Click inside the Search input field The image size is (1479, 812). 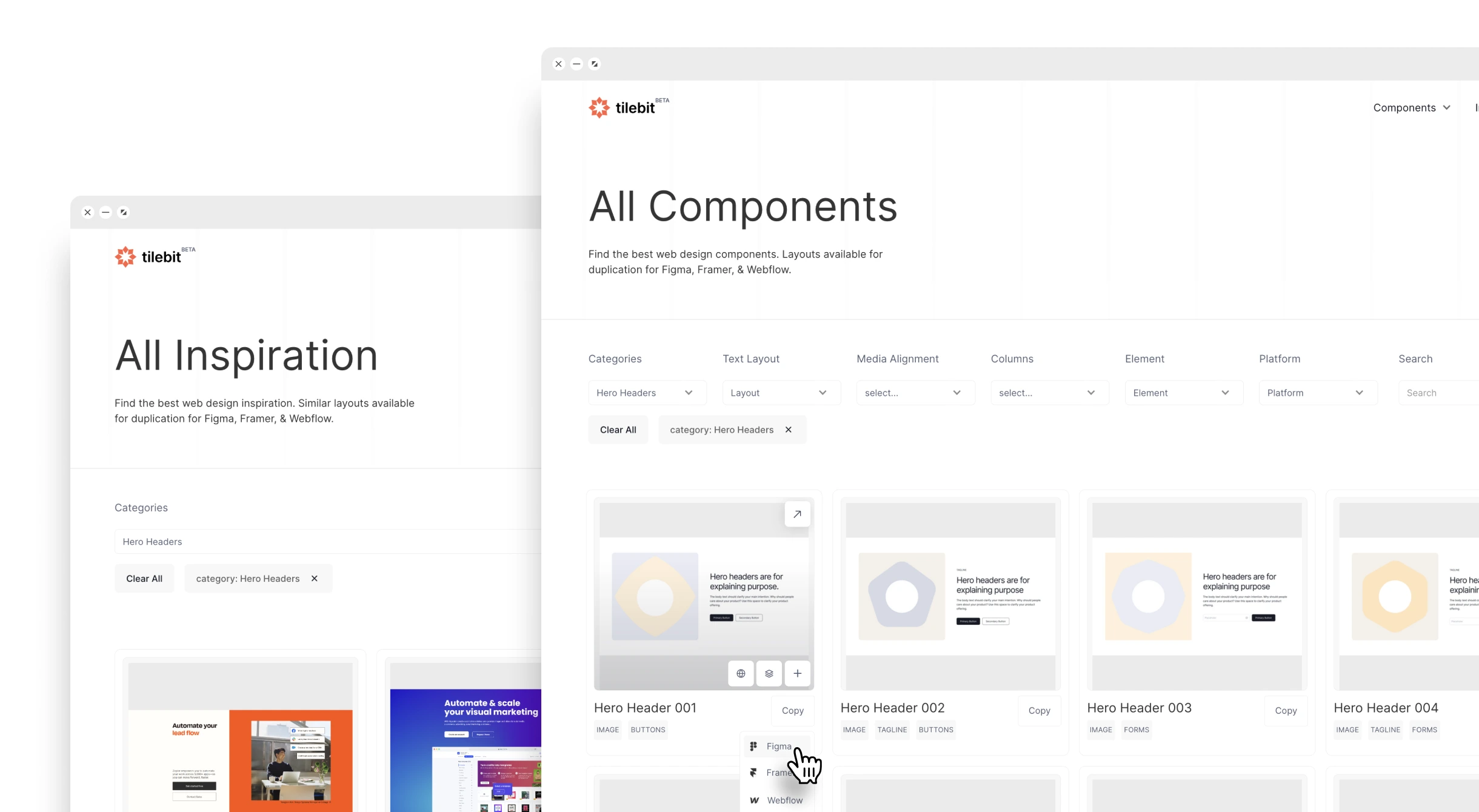tap(1443, 392)
